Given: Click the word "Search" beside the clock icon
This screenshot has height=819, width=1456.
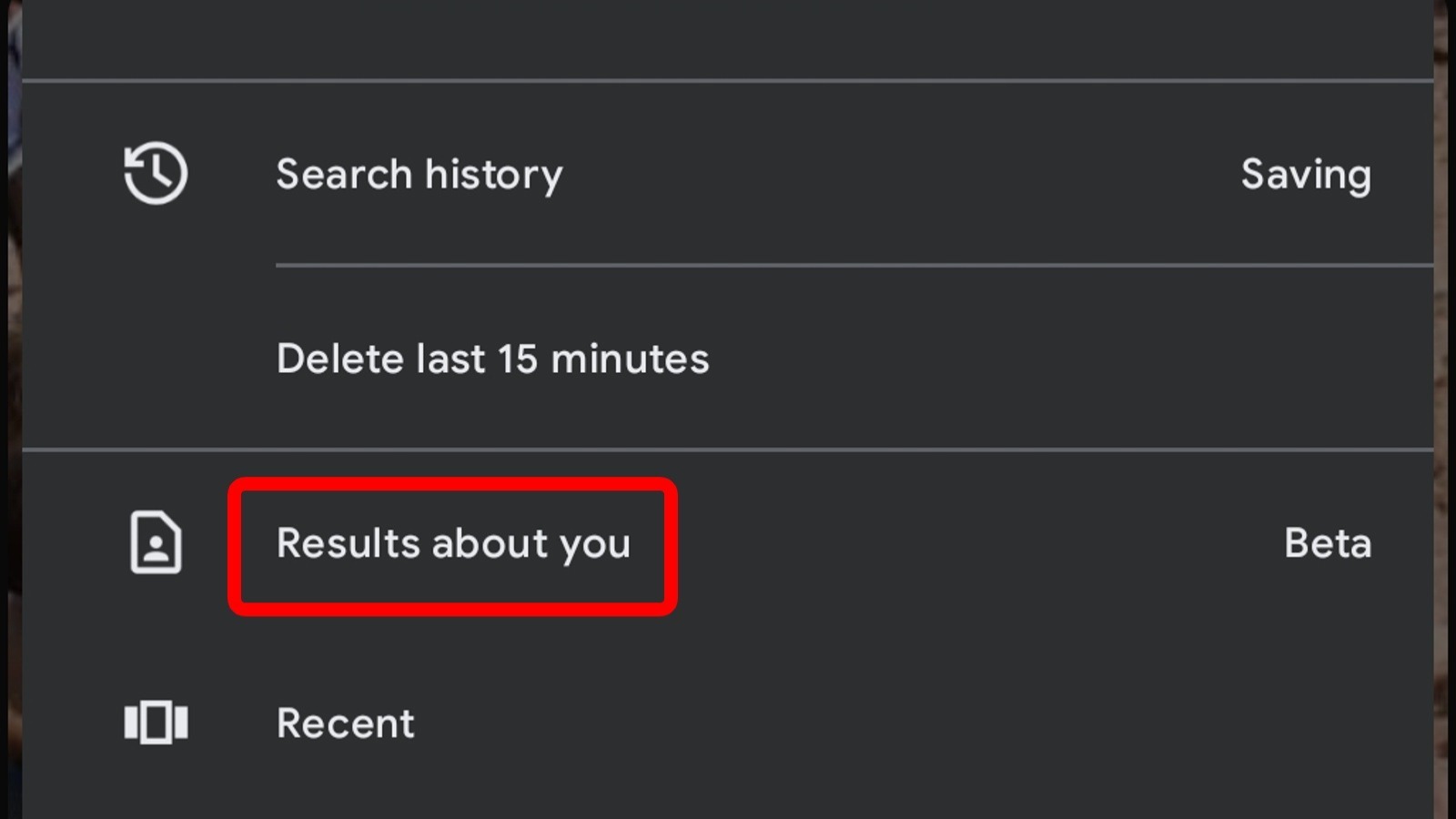Looking at the screenshot, I should tap(344, 174).
